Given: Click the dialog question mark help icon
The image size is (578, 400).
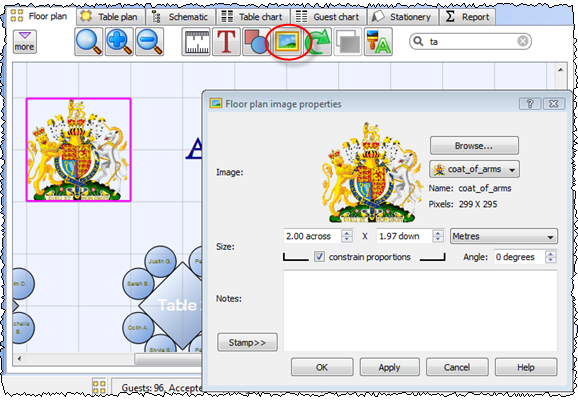Looking at the screenshot, I should click(x=530, y=104).
